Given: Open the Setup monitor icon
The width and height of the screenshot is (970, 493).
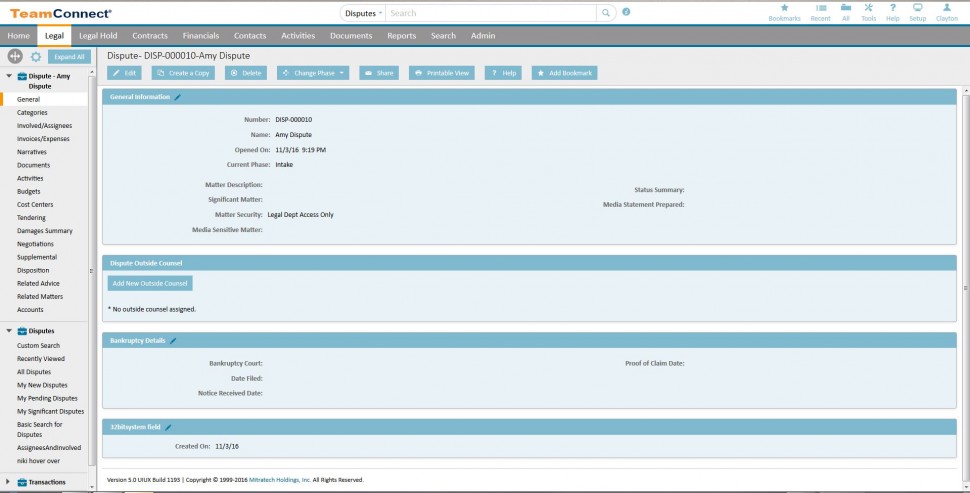Looking at the screenshot, I should pos(917,8).
